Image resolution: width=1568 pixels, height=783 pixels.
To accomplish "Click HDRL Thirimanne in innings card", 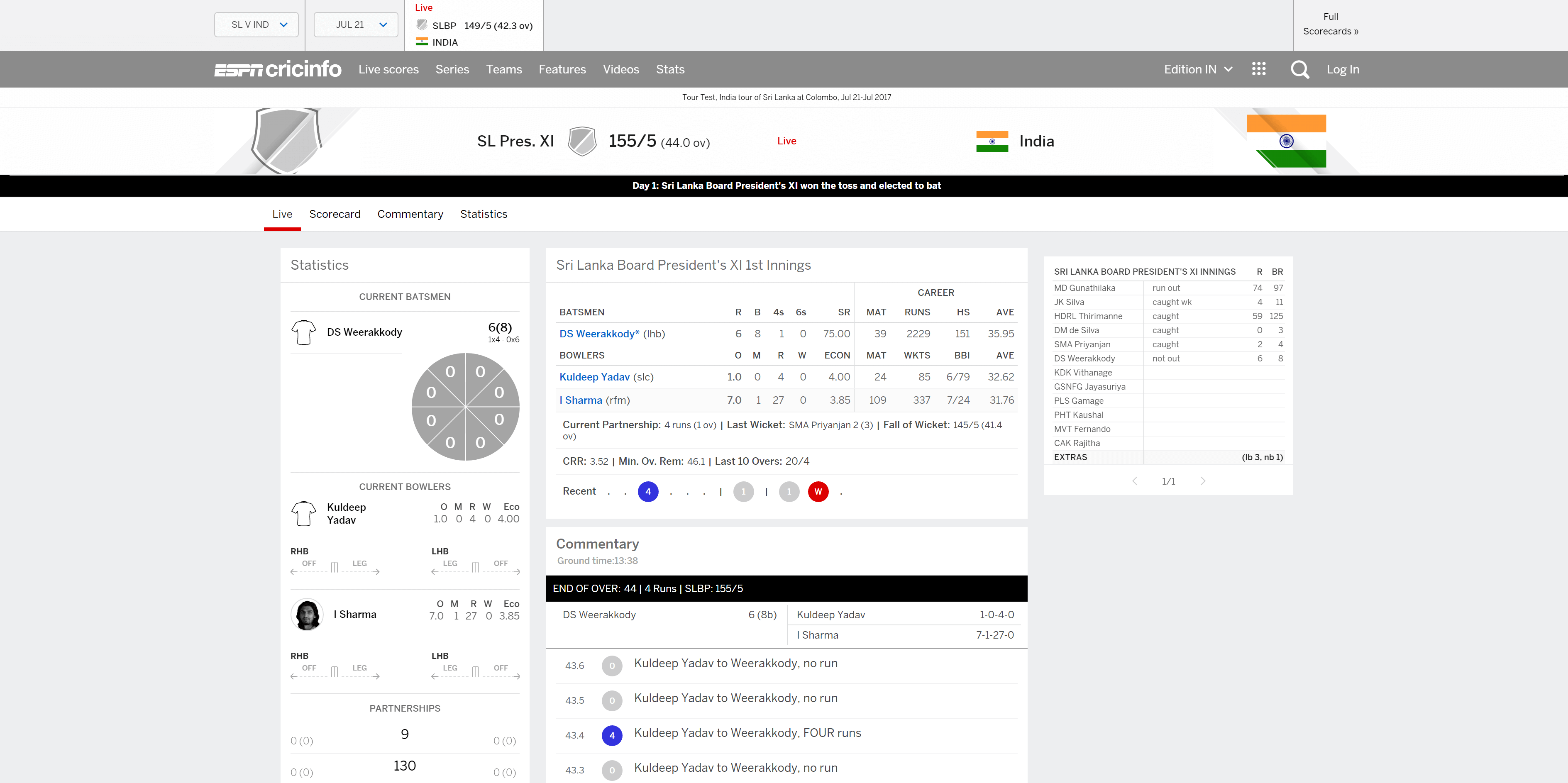I will tap(1088, 316).
